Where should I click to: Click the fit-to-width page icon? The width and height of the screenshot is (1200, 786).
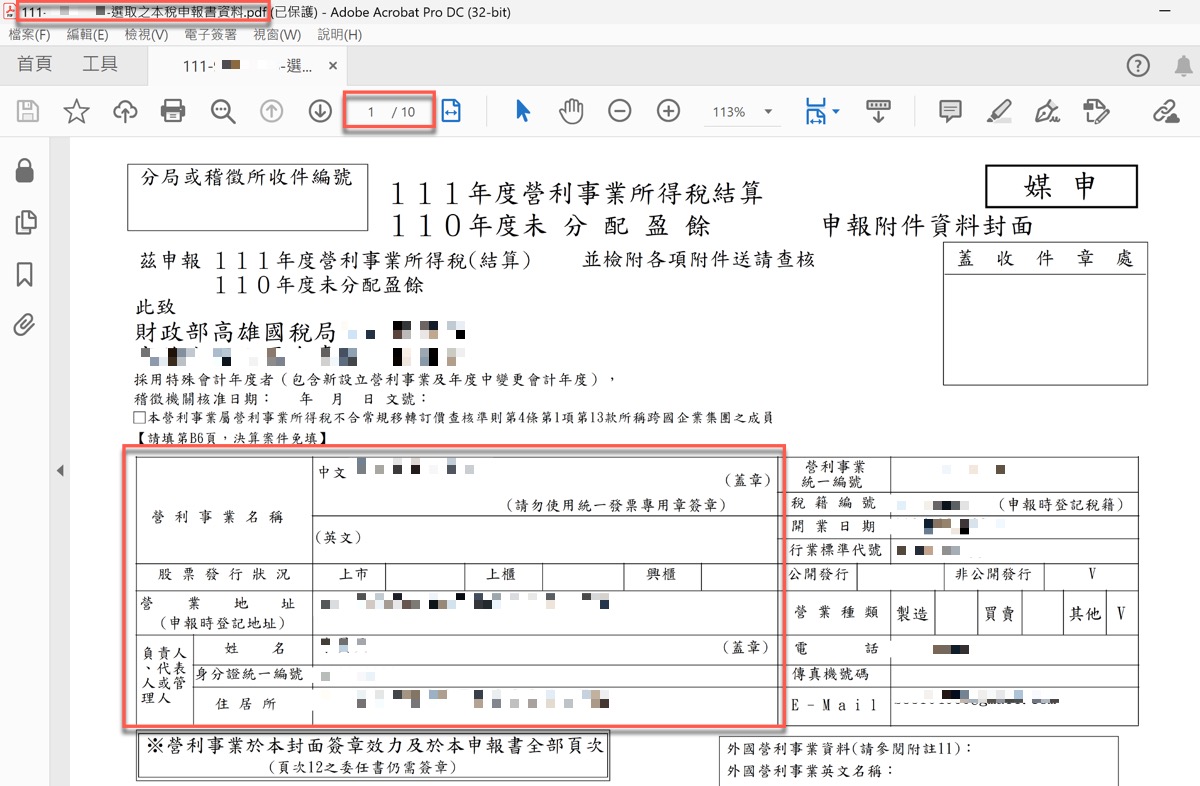(x=451, y=112)
